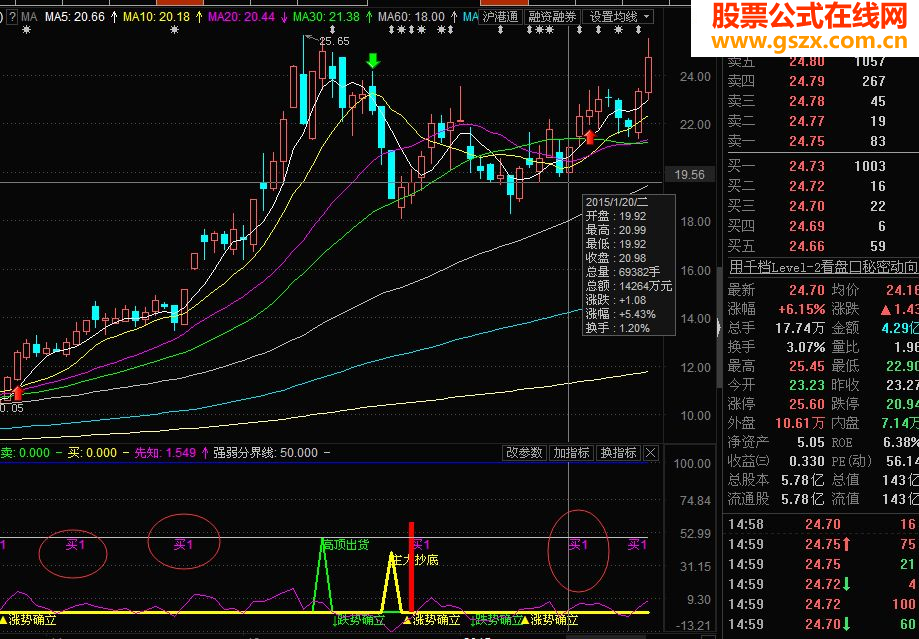Open the 用千档Level-2看盘口秘密动向 link
The height and width of the screenshot is (639, 919).
point(823,267)
